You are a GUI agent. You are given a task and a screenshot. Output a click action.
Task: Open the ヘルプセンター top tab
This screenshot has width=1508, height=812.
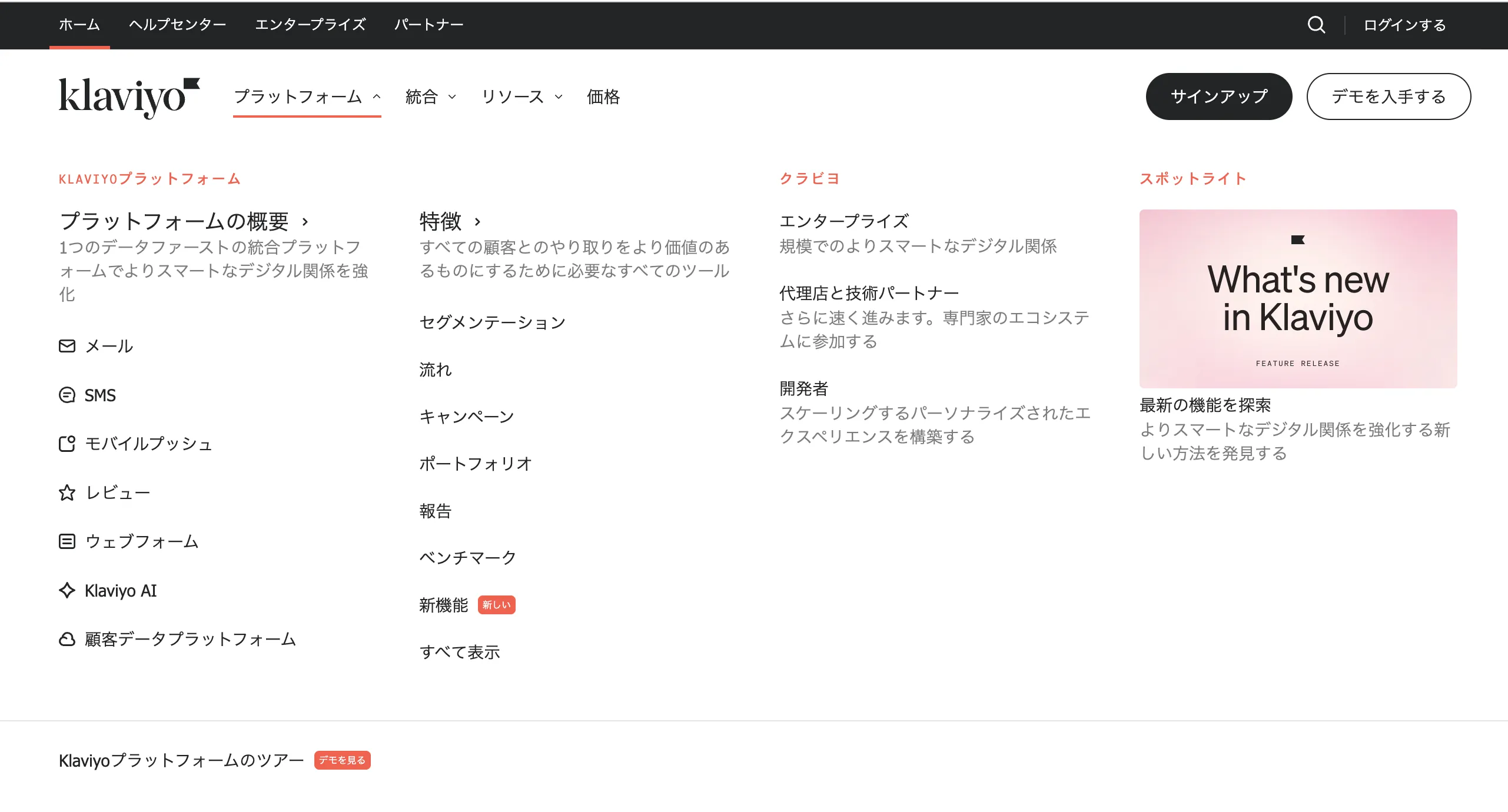(177, 25)
